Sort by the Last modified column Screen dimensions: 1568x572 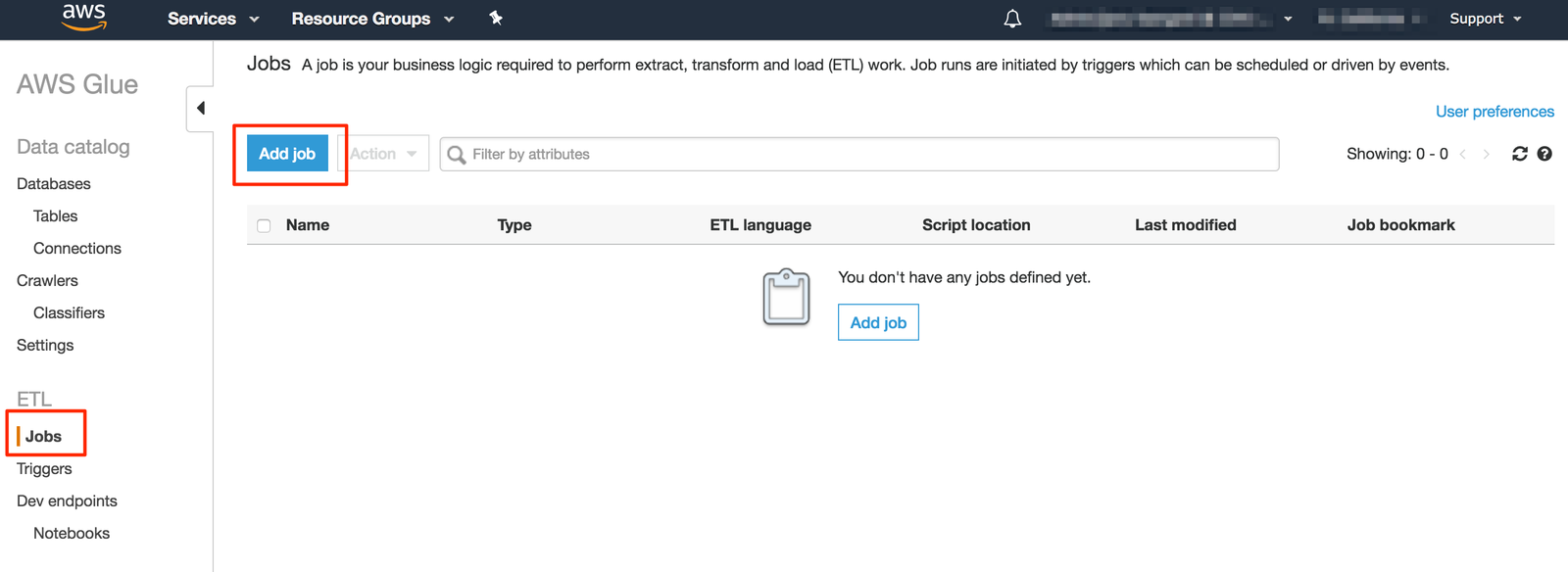[1185, 225]
